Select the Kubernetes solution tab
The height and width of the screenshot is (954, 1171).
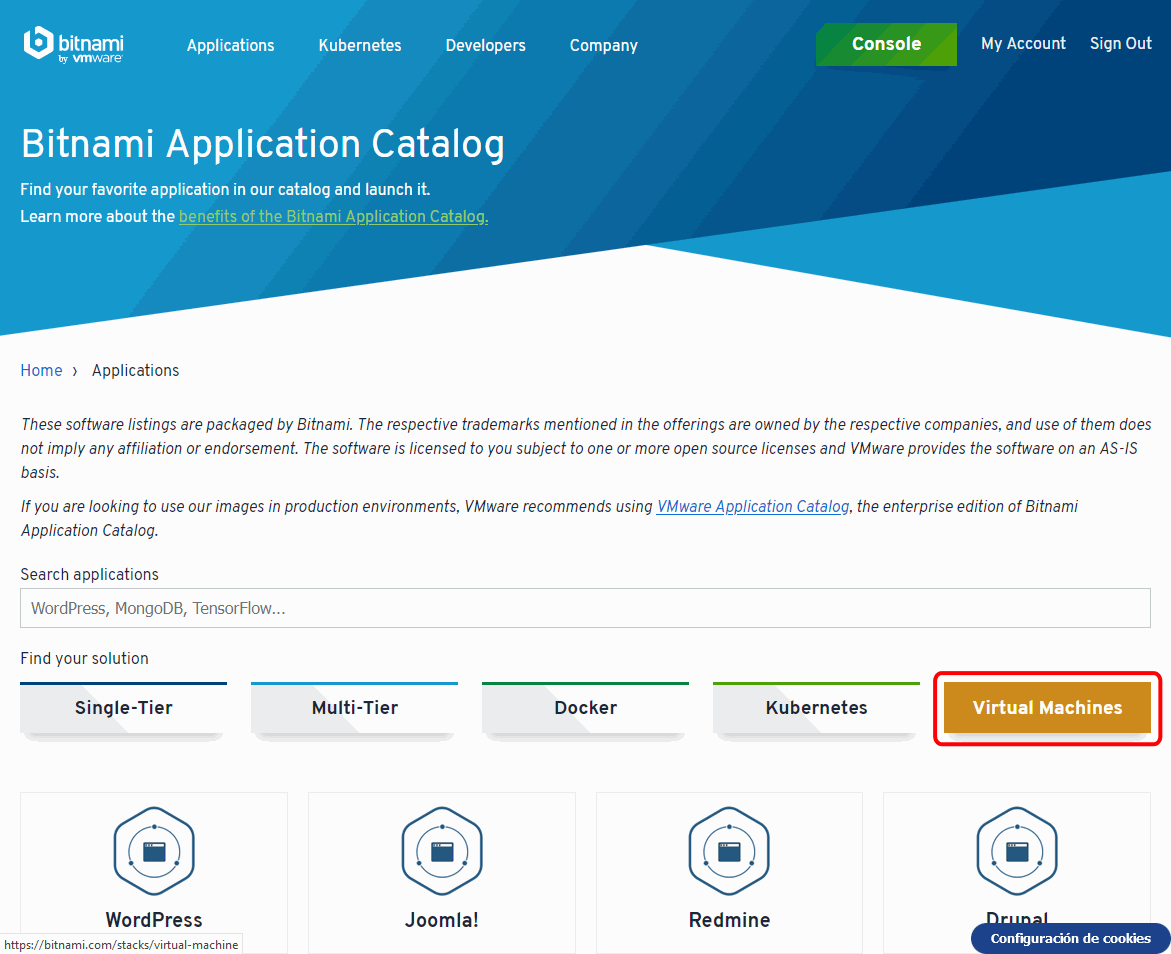click(x=816, y=708)
